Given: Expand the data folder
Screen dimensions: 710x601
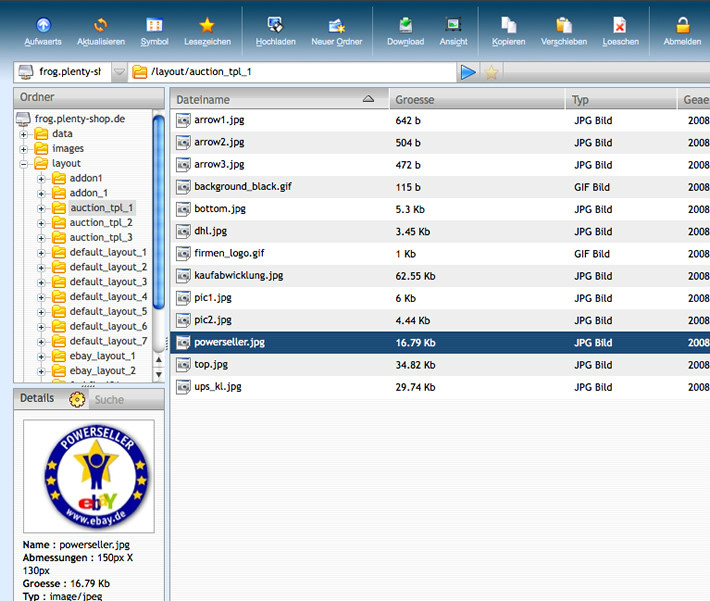Looking at the screenshot, I should 24,135.
